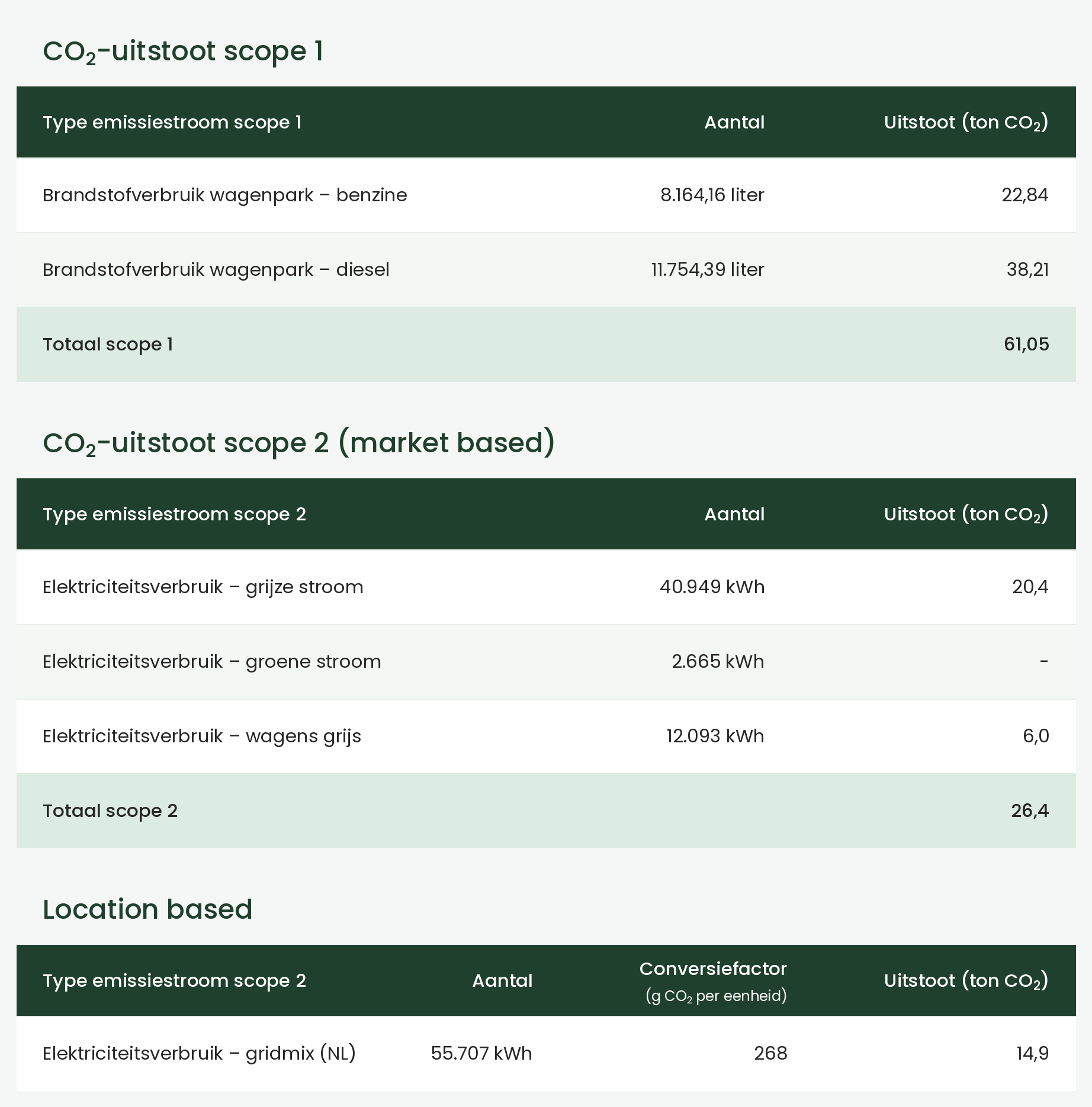Click "Elektriciteitsverbruik – gridmix (NL)" row label
This screenshot has height=1107, width=1092.
coord(199,1054)
